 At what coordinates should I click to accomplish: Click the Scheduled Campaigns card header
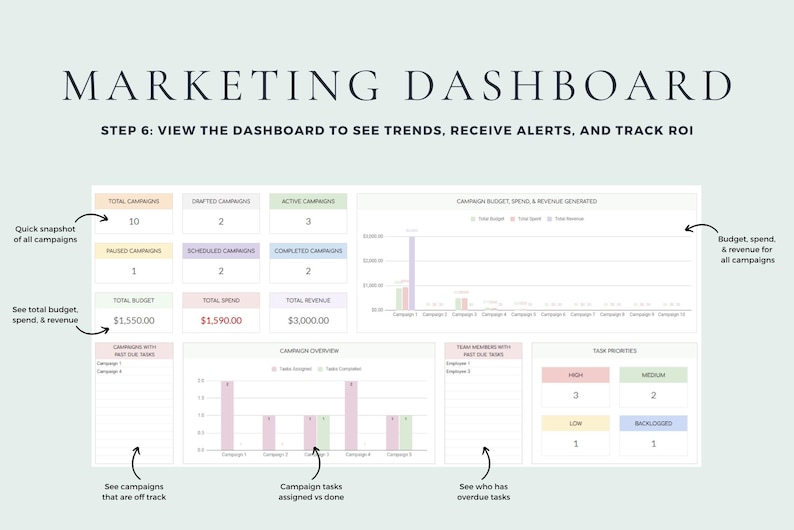coord(221,251)
